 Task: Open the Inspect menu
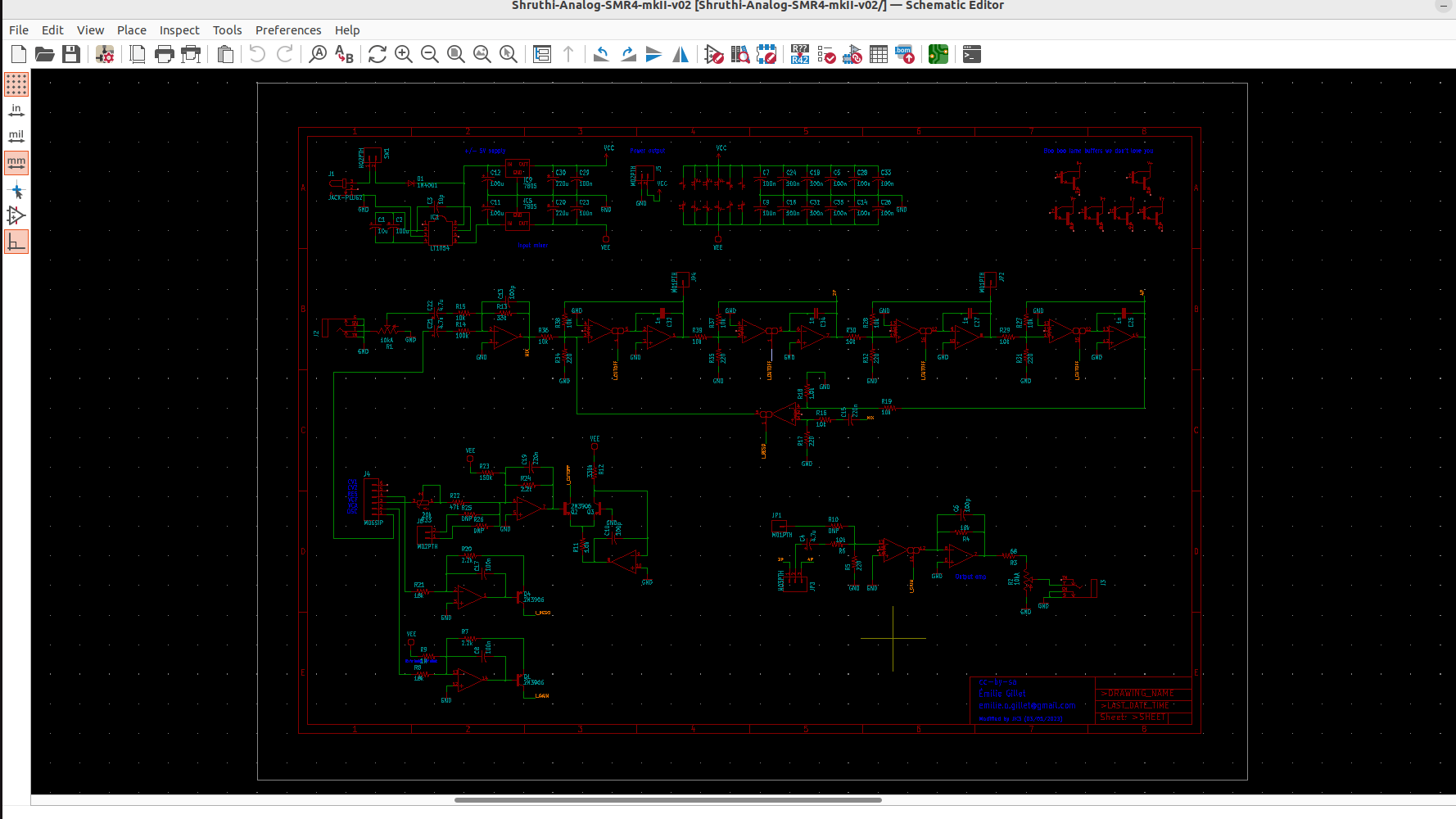tap(179, 30)
